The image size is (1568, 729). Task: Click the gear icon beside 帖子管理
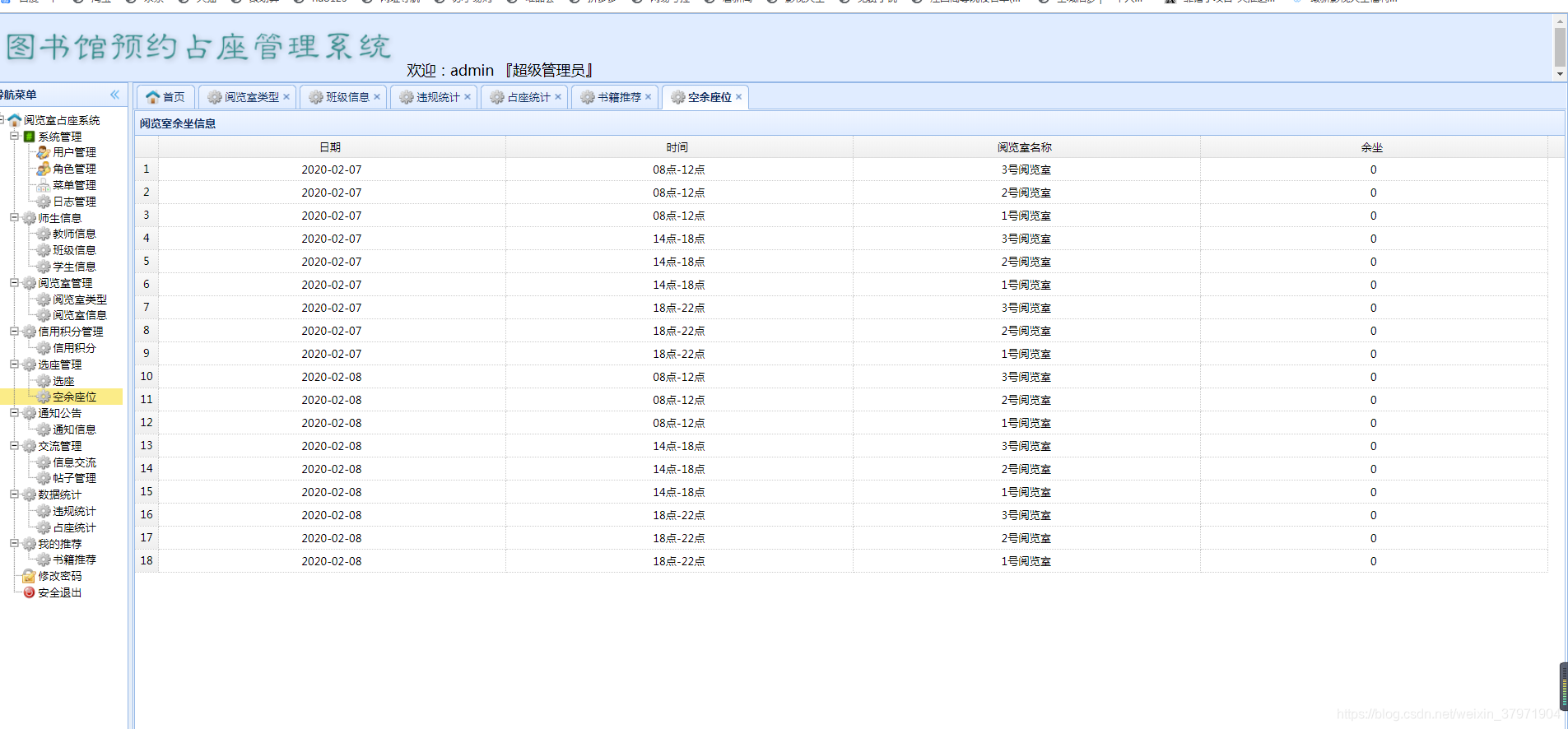[x=44, y=478]
